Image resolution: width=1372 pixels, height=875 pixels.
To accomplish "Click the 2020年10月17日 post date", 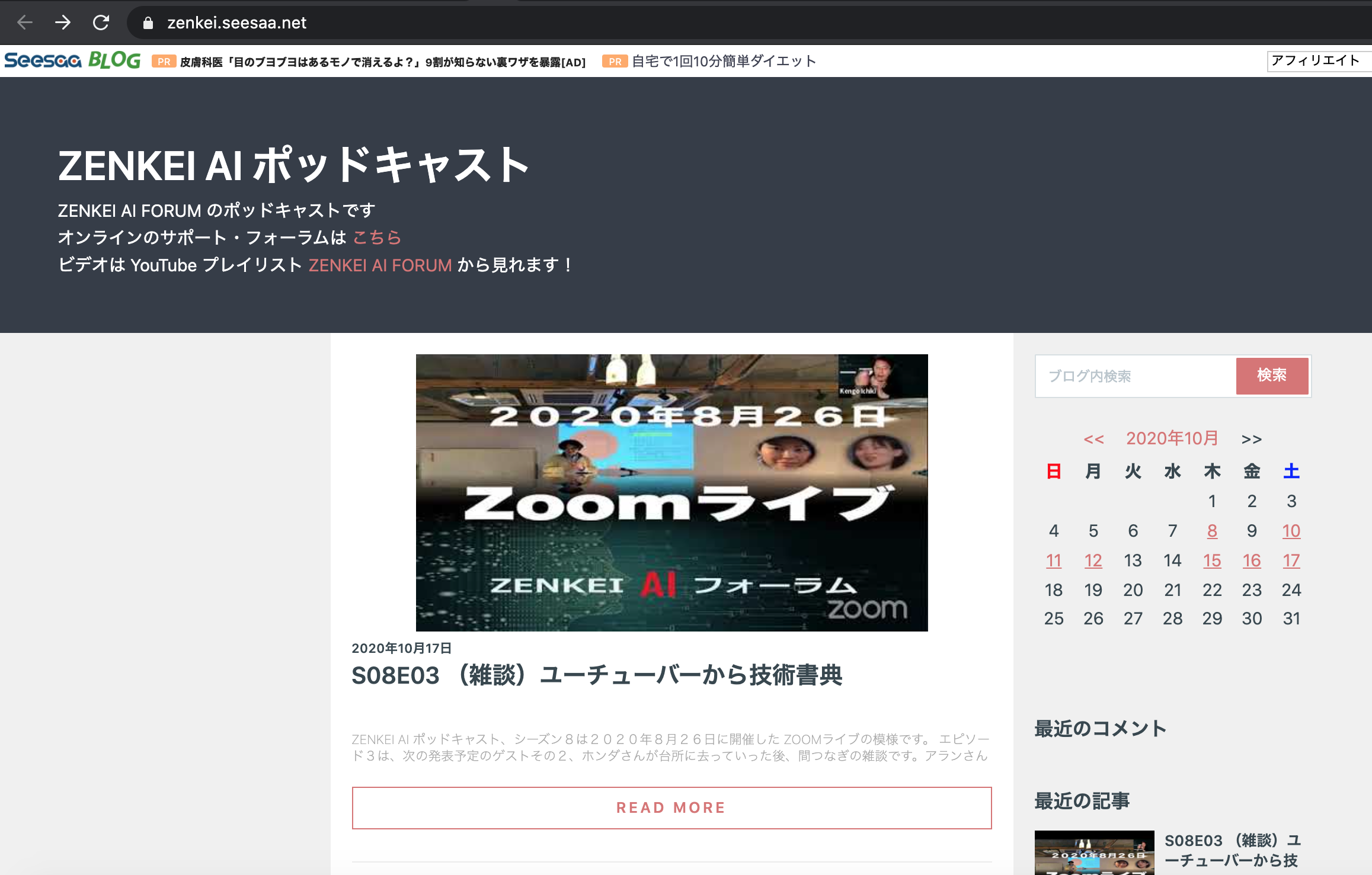I will tap(402, 648).
